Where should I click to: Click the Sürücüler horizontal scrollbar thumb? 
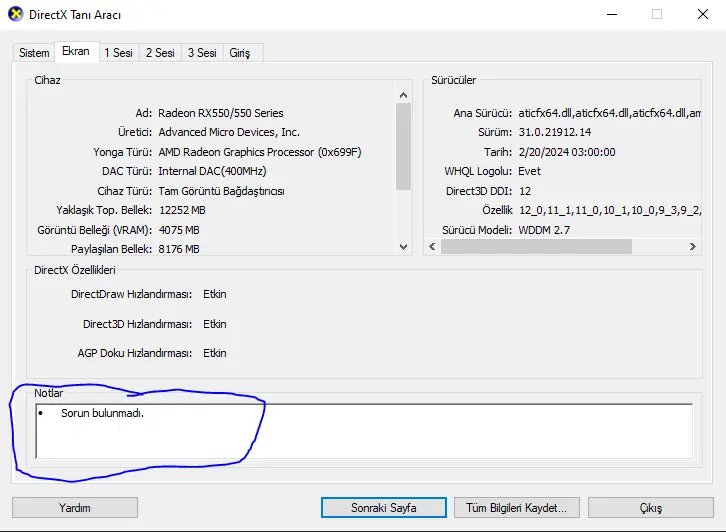[x=536, y=247]
